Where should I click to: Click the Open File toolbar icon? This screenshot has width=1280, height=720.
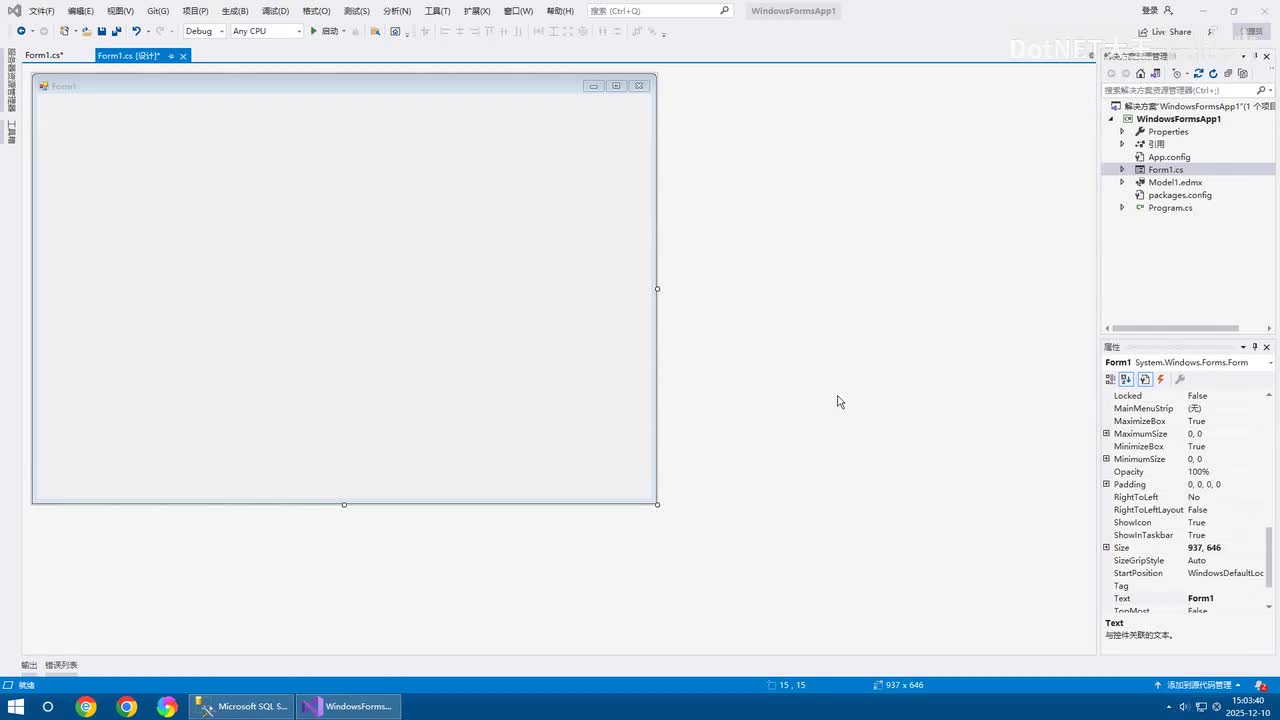87,31
